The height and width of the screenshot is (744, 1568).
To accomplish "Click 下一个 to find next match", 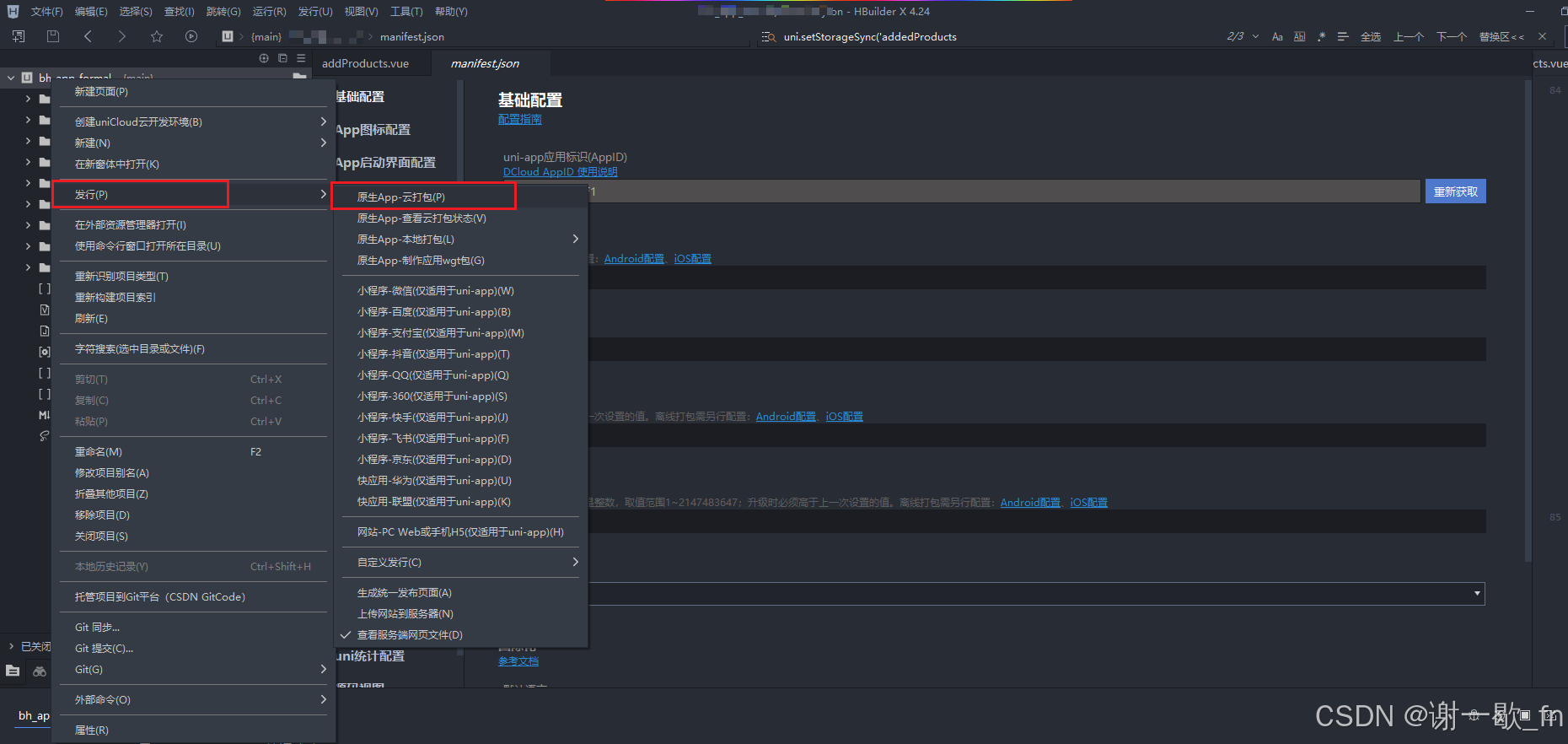I will point(1452,37).
